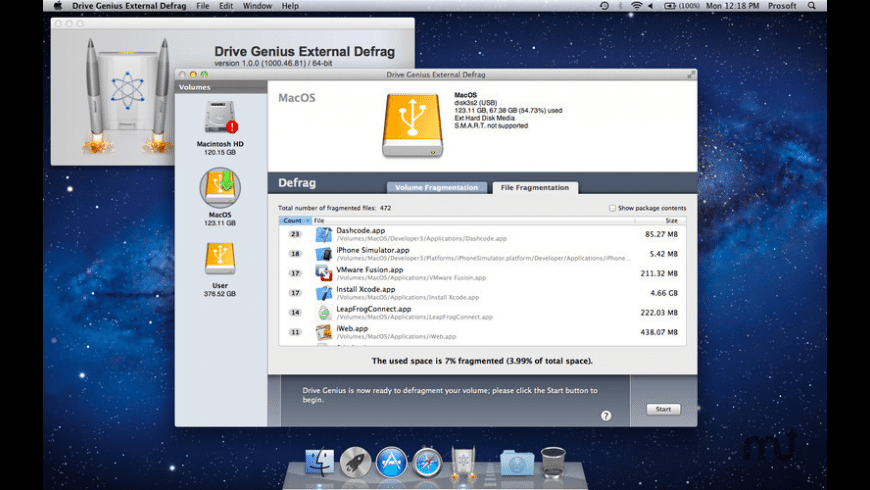Sort by the Size column header
The width and height of the screenshot is (870, 490).
(x=660, y=221)
